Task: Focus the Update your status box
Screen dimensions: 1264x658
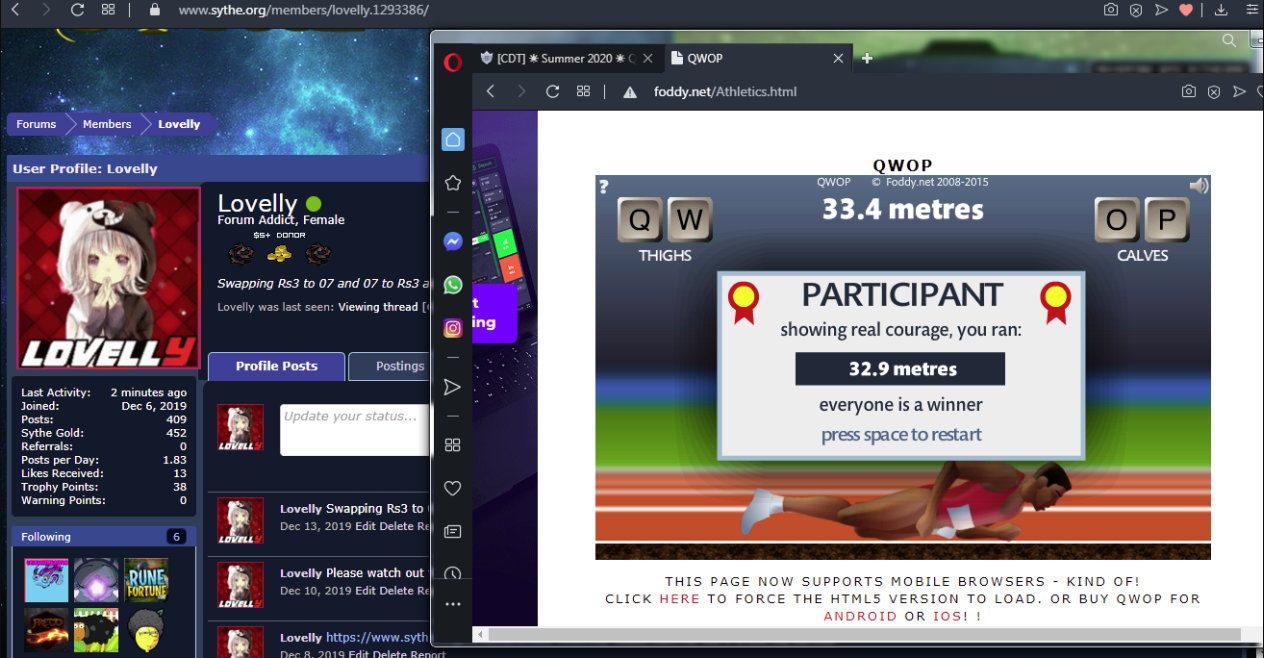Action: click(x=355, y=430)
